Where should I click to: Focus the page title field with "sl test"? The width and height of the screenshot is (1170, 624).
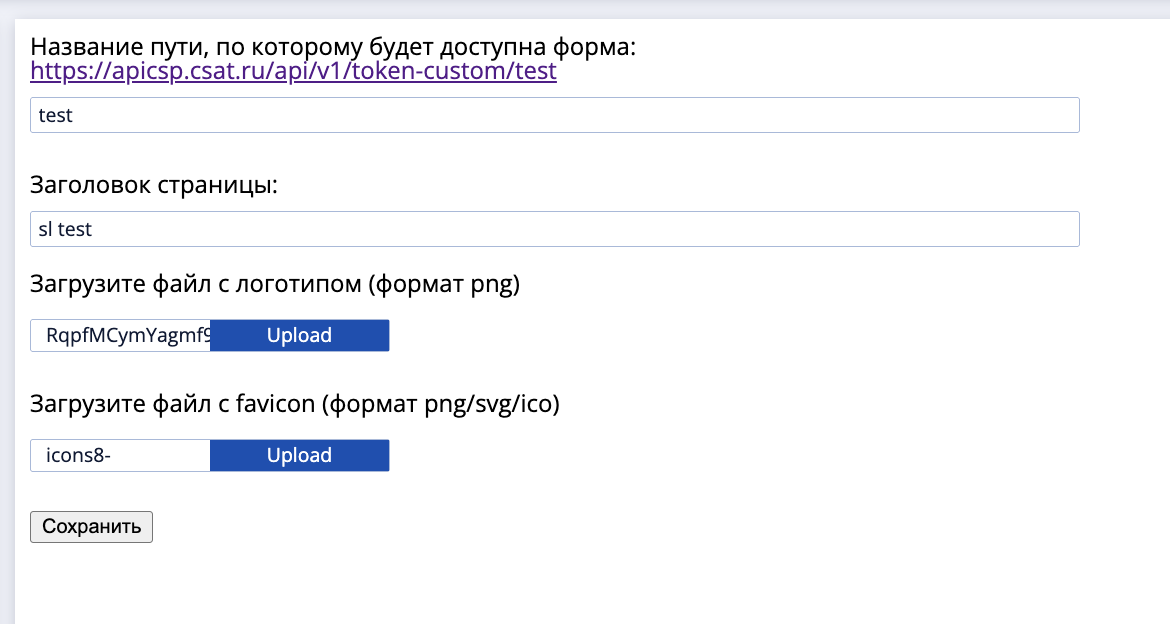pyautogui.click(x=554, y=229)
